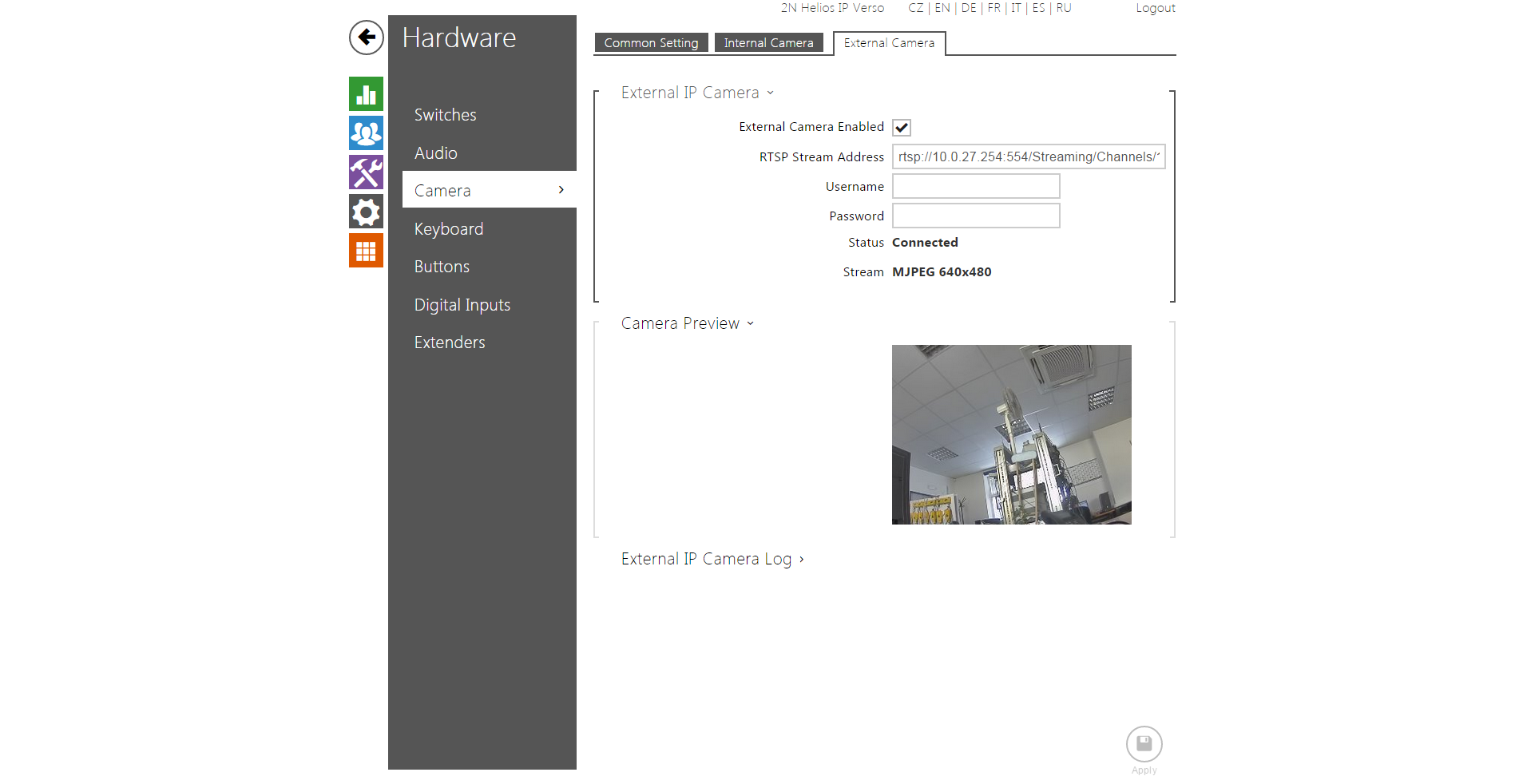This screenshot has height=784, width=1519.
Task: Switch to the Internal Camera tab
Action: pos(768,43)
